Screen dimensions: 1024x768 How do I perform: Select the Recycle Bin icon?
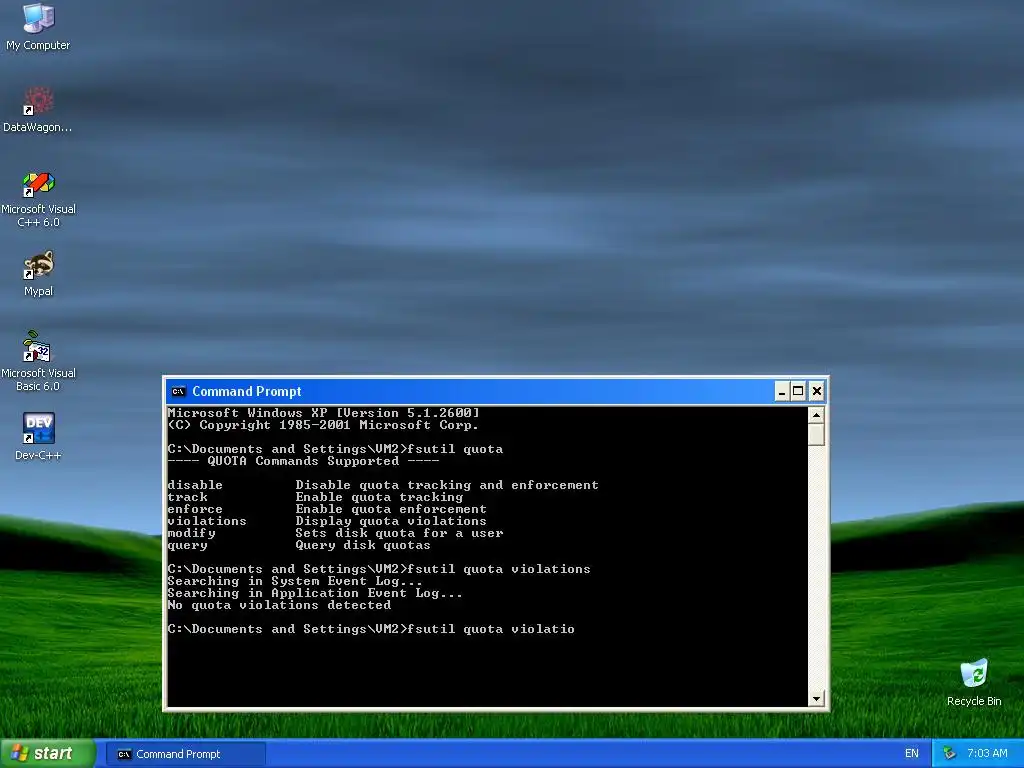[x=974, y=683]
